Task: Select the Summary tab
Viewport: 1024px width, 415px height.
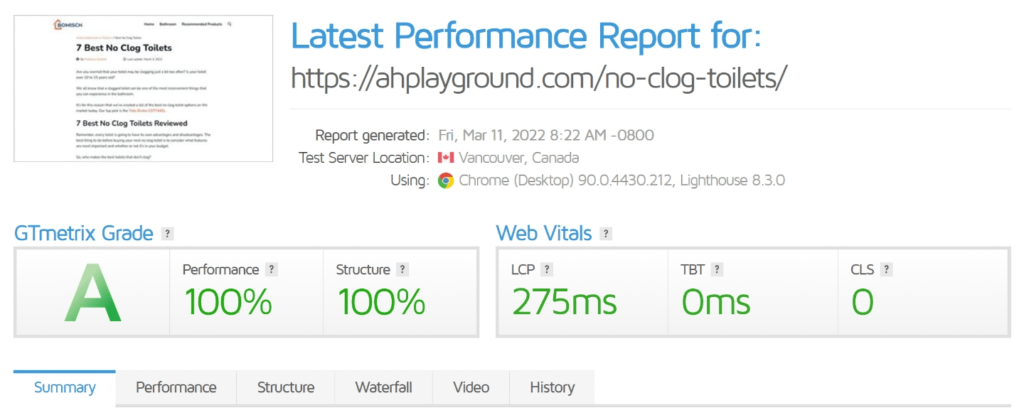Action: point(65,388)
